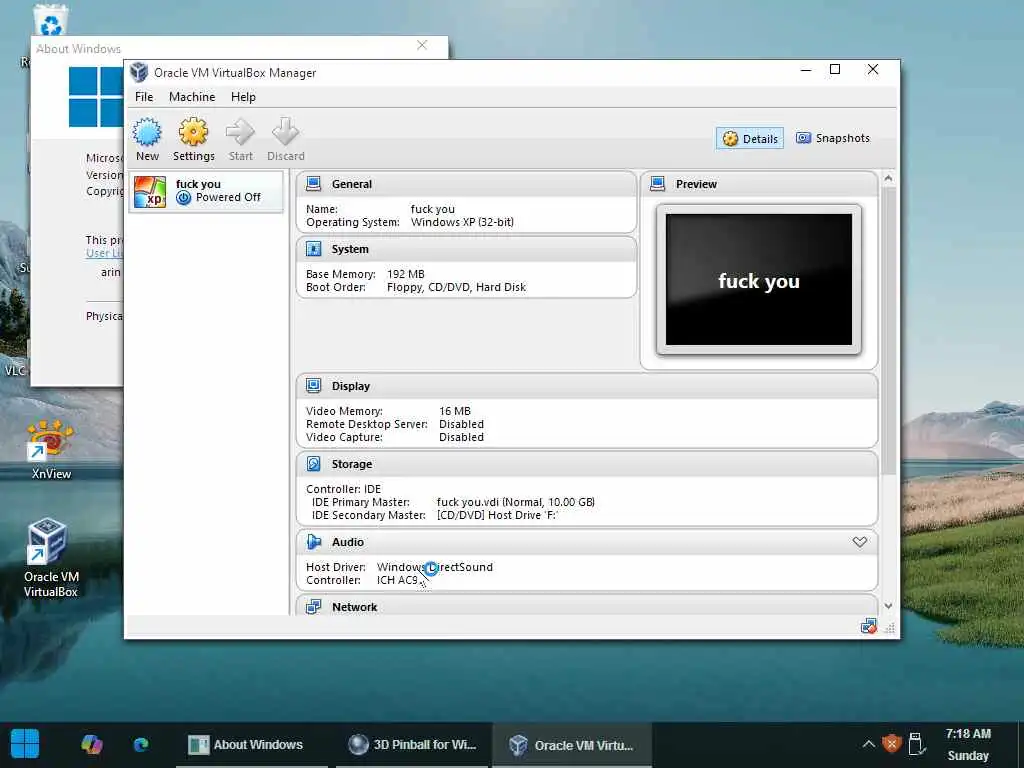This screenshot has width=1024, height=768.
Task: Click the network operations status icon at bottom right
Action: (x=869, y=627)
